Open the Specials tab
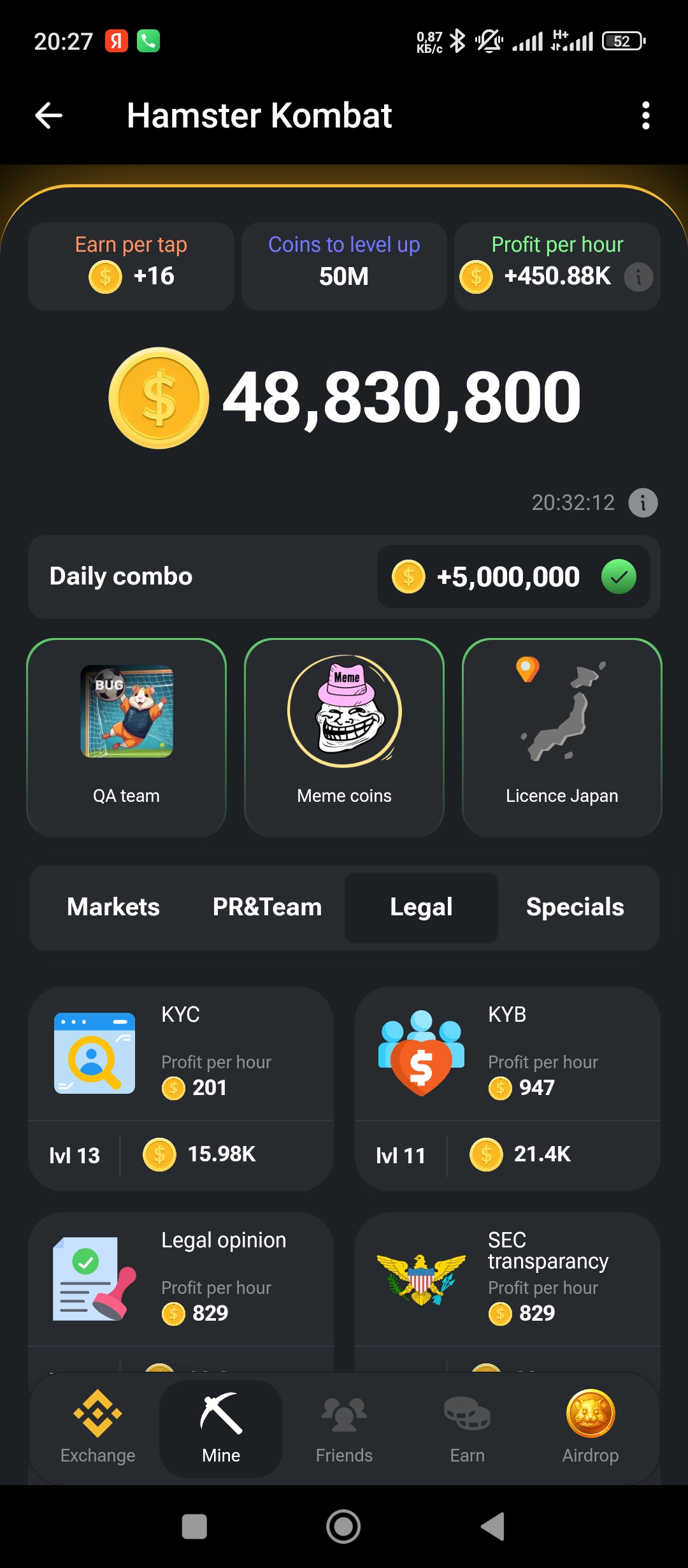 [x=575, y=907]
